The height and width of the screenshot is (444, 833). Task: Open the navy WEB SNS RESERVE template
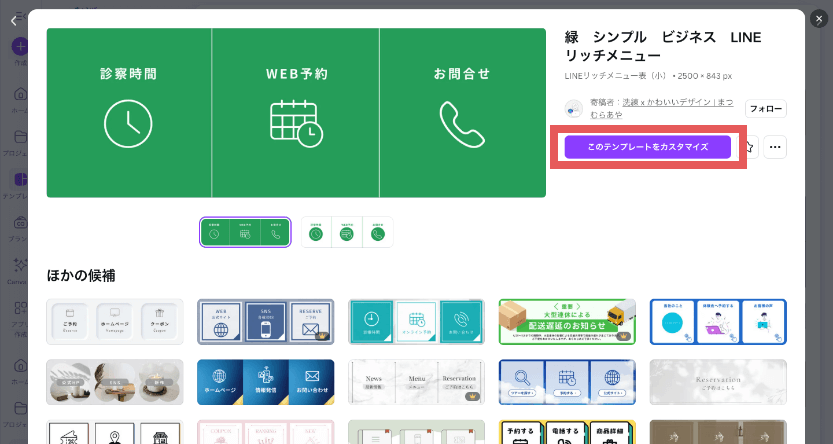coord(265,321)
